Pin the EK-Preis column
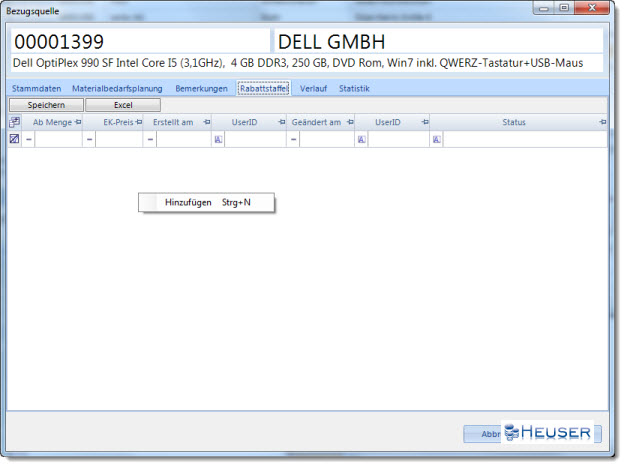This screenshot has width=625, height=467. tap(139, 122)
